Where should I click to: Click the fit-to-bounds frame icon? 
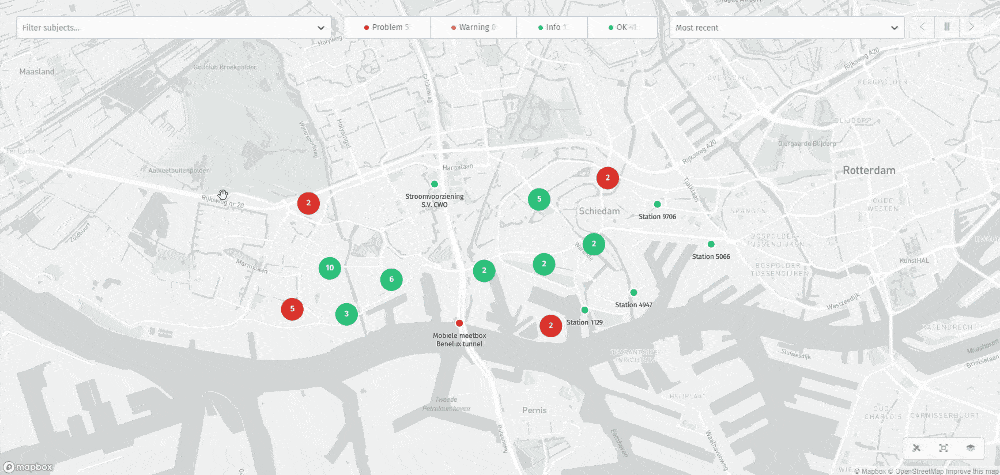point(943,449)
